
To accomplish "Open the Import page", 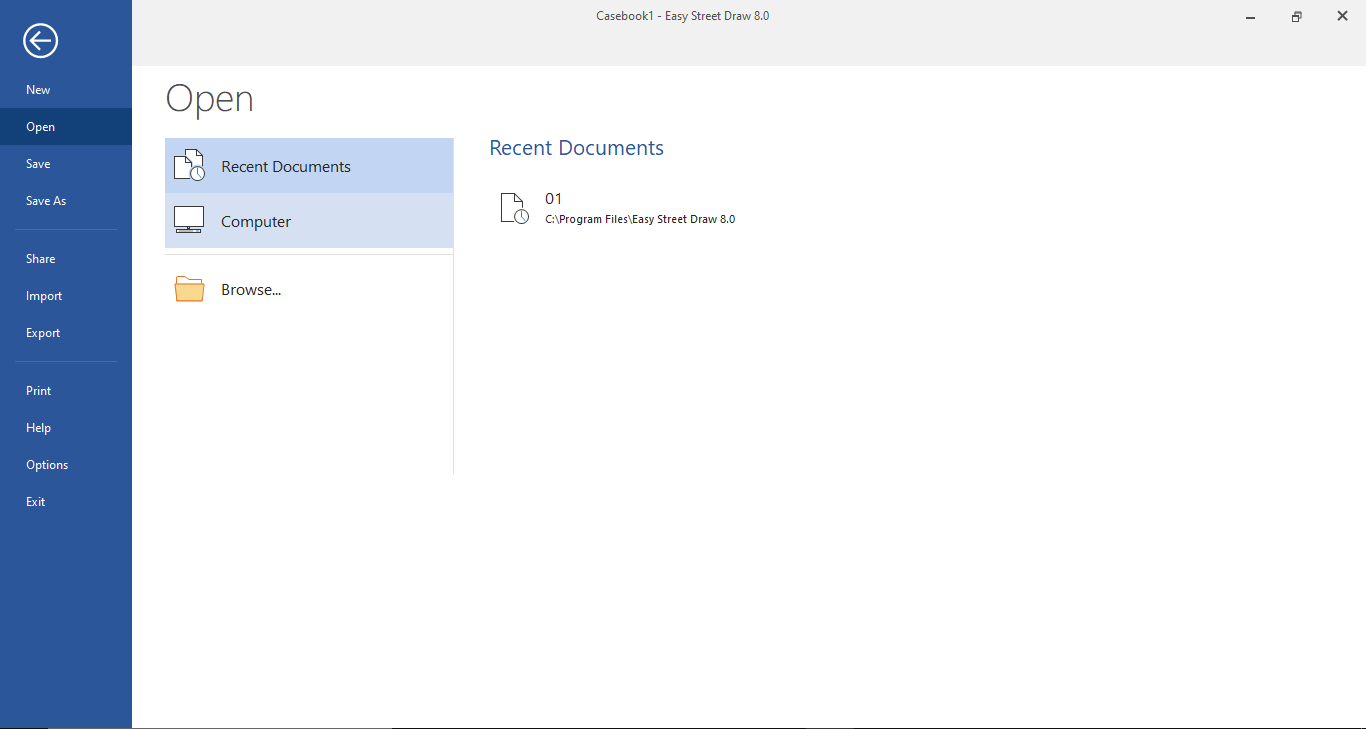I will coord(66,296).
